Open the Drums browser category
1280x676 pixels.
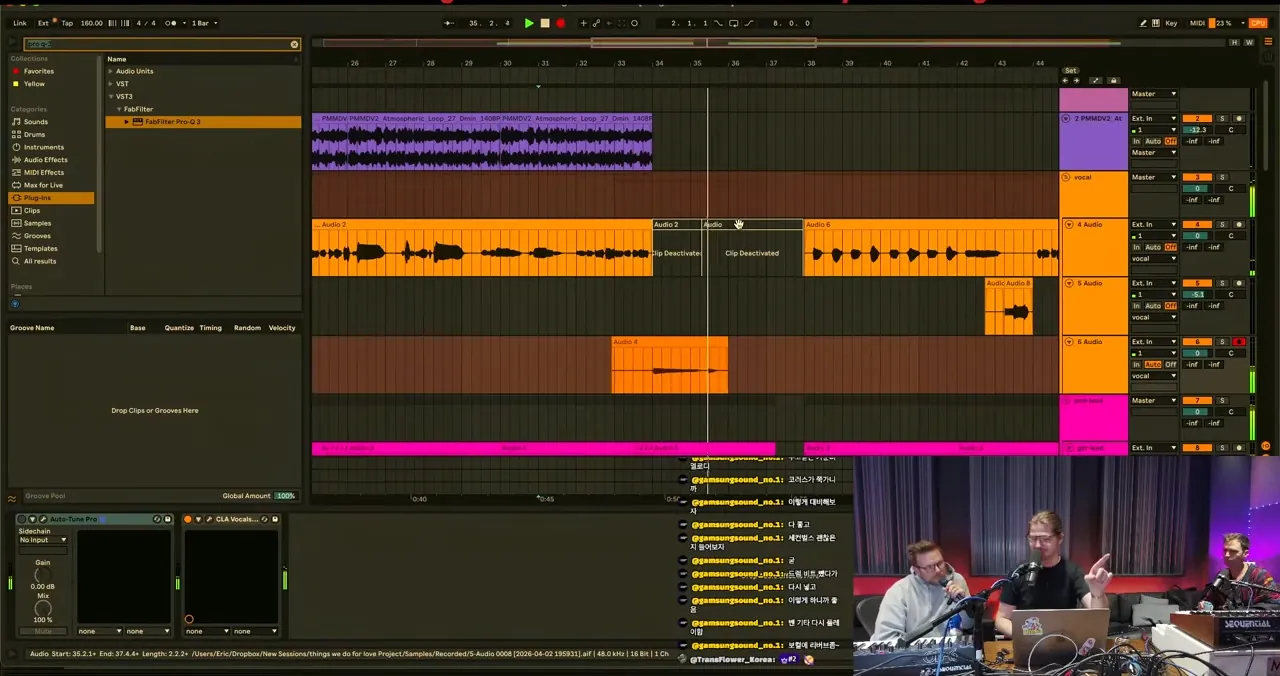[35, 134]
